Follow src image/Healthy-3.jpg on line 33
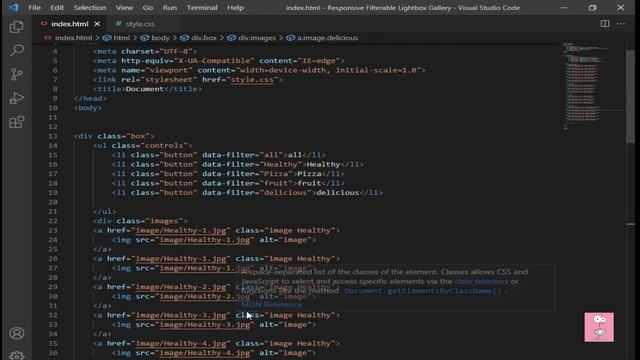 tap(204, 325)
